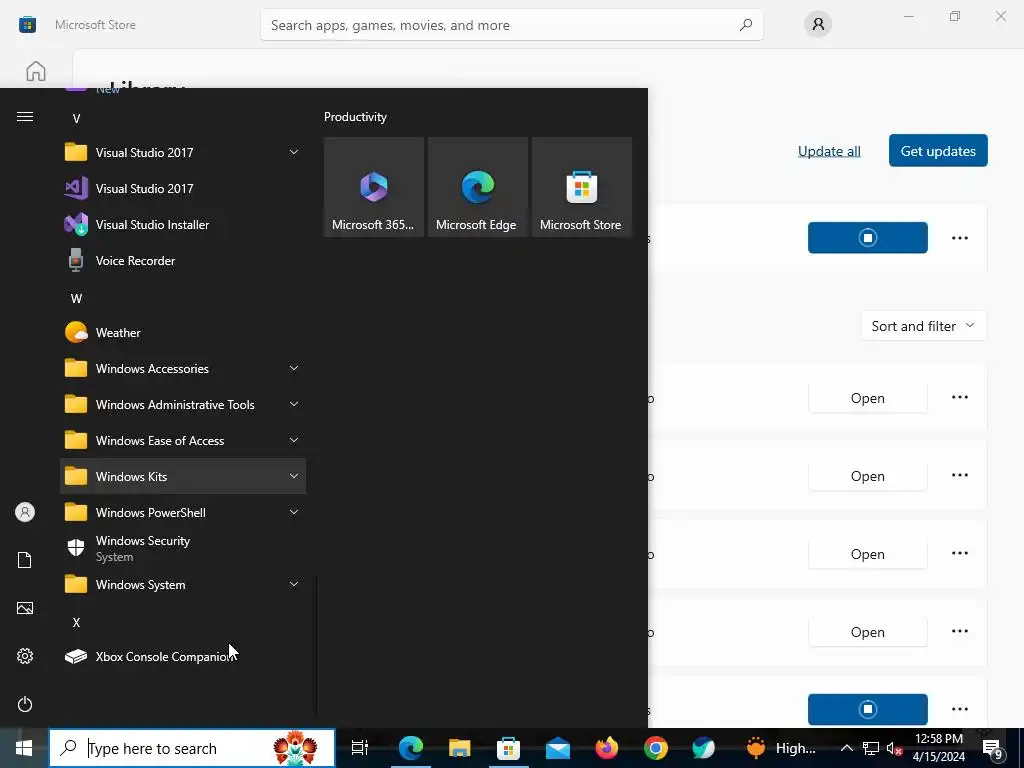The image size is (1024, 768).
Task: Click the Get updates button
Action: point(938,151)
